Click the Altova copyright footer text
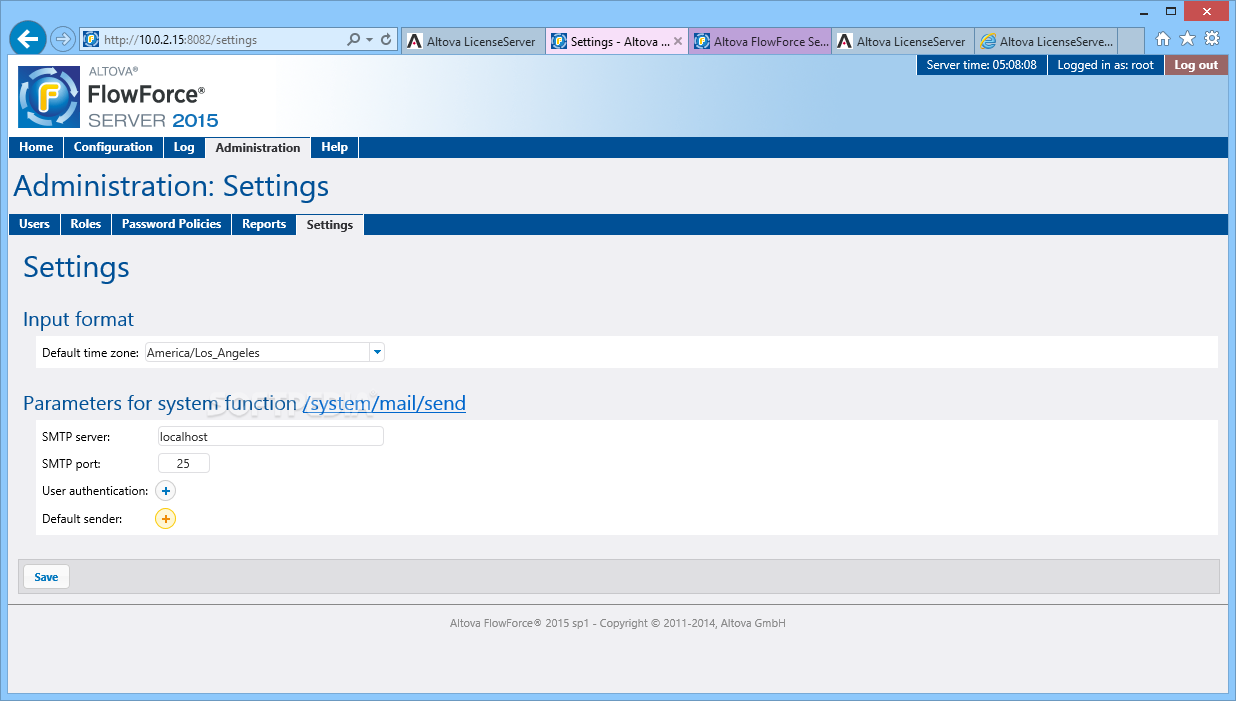The image size is (1236, 701). click(x=618, y=623)
